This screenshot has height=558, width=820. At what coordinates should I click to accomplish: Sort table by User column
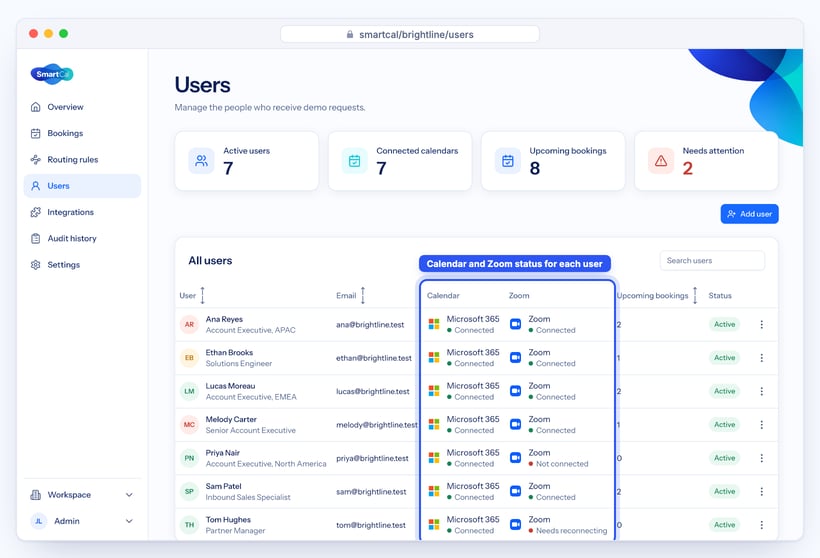coord(202,295)
